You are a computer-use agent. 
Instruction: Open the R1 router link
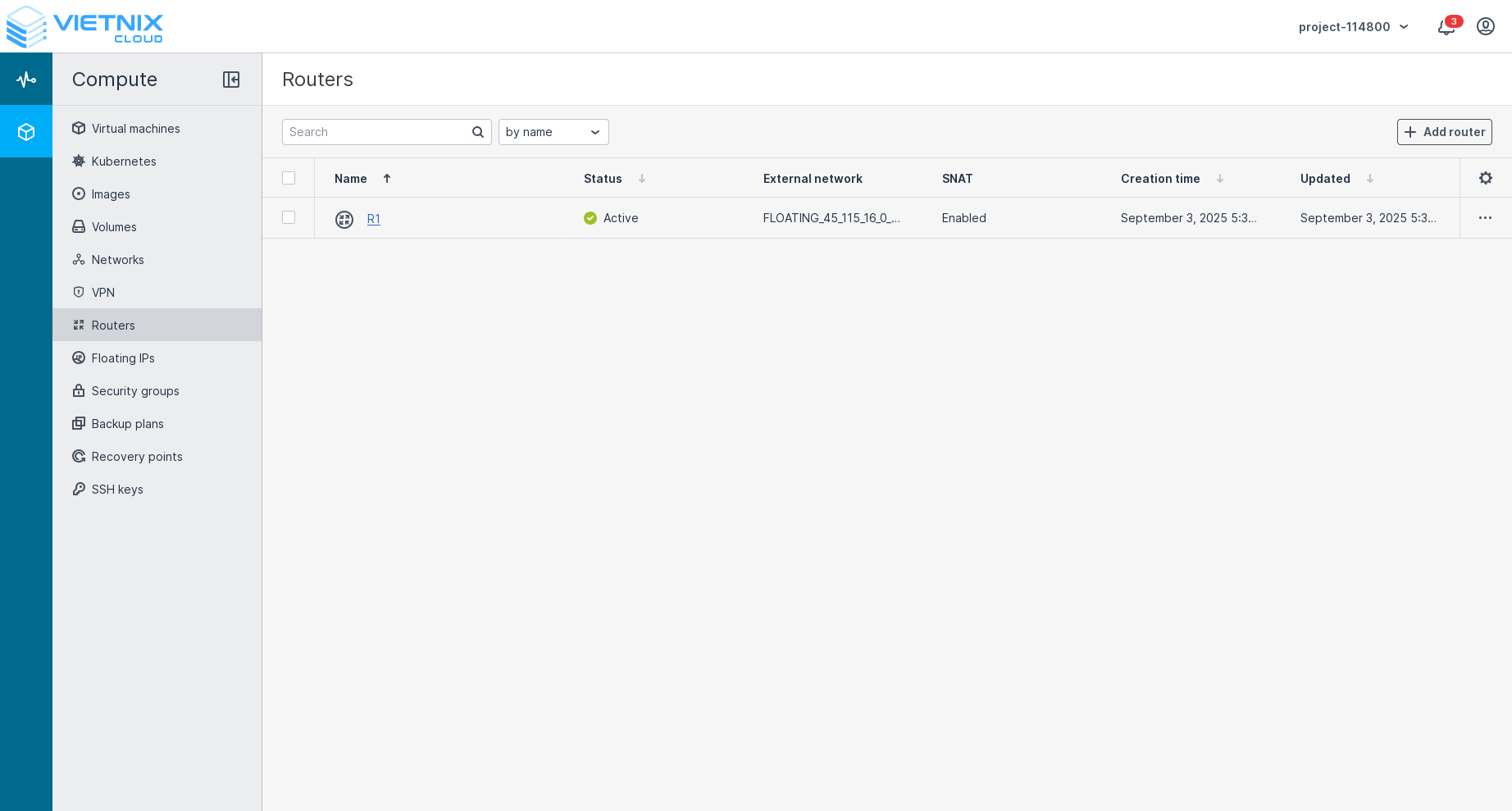(x=374, y=219)
